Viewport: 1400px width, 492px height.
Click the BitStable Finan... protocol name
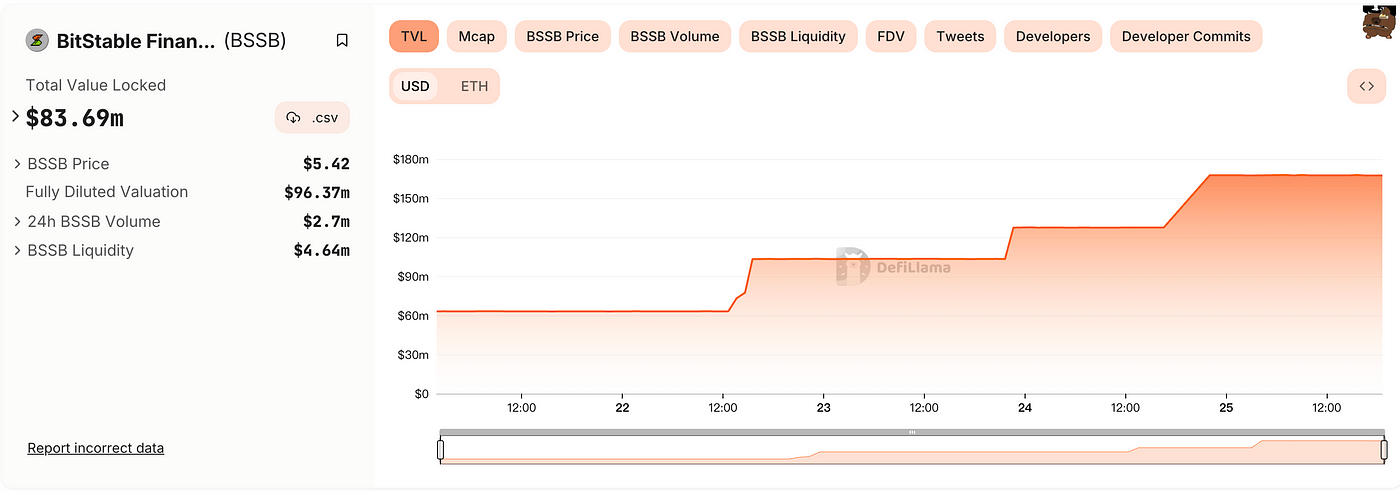click(136, 41)
